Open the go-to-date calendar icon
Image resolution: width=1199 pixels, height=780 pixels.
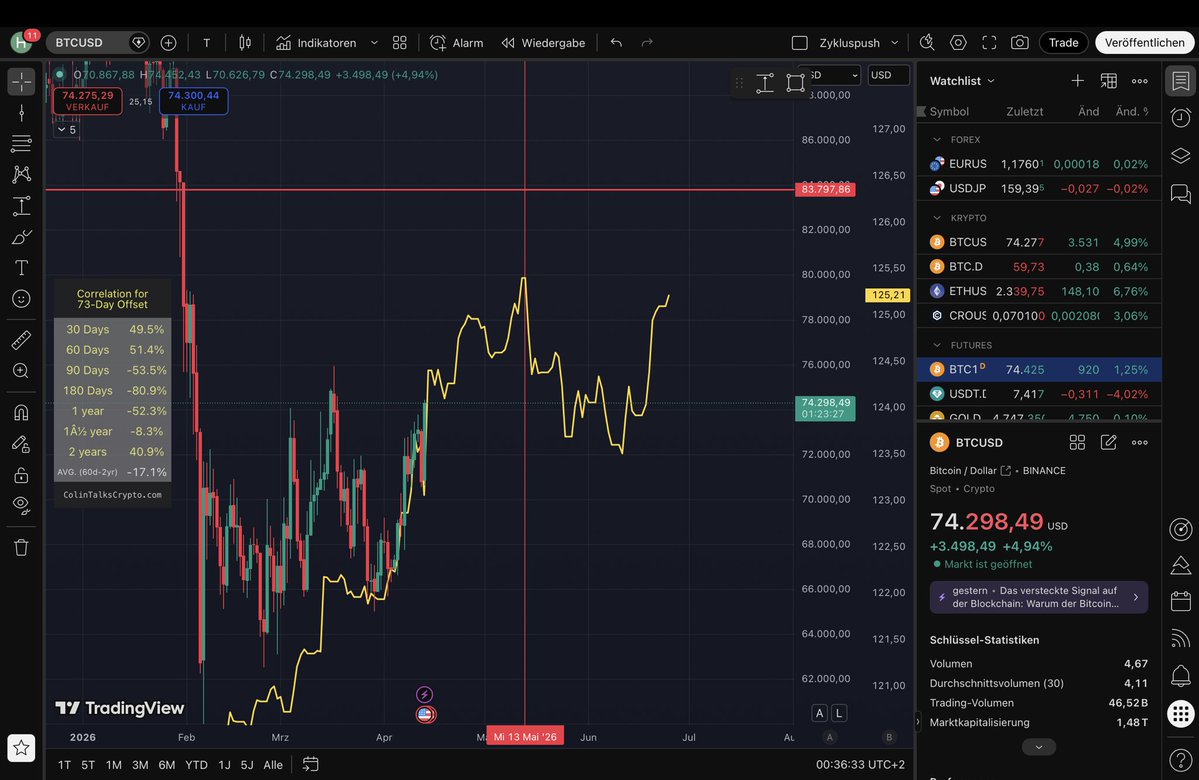pyautogui.click(x=310, y=764)
